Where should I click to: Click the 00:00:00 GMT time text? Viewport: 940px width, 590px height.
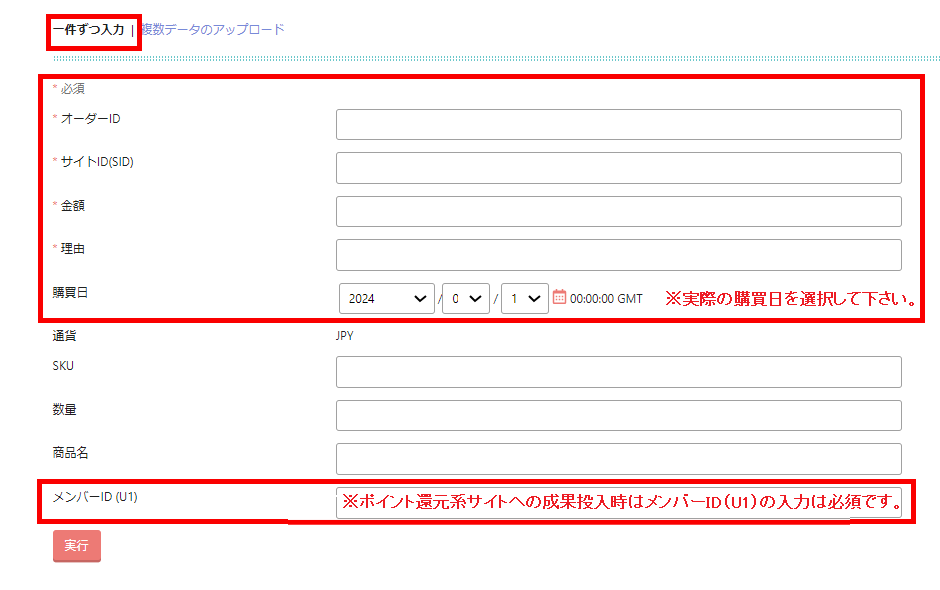pos(606,298)
